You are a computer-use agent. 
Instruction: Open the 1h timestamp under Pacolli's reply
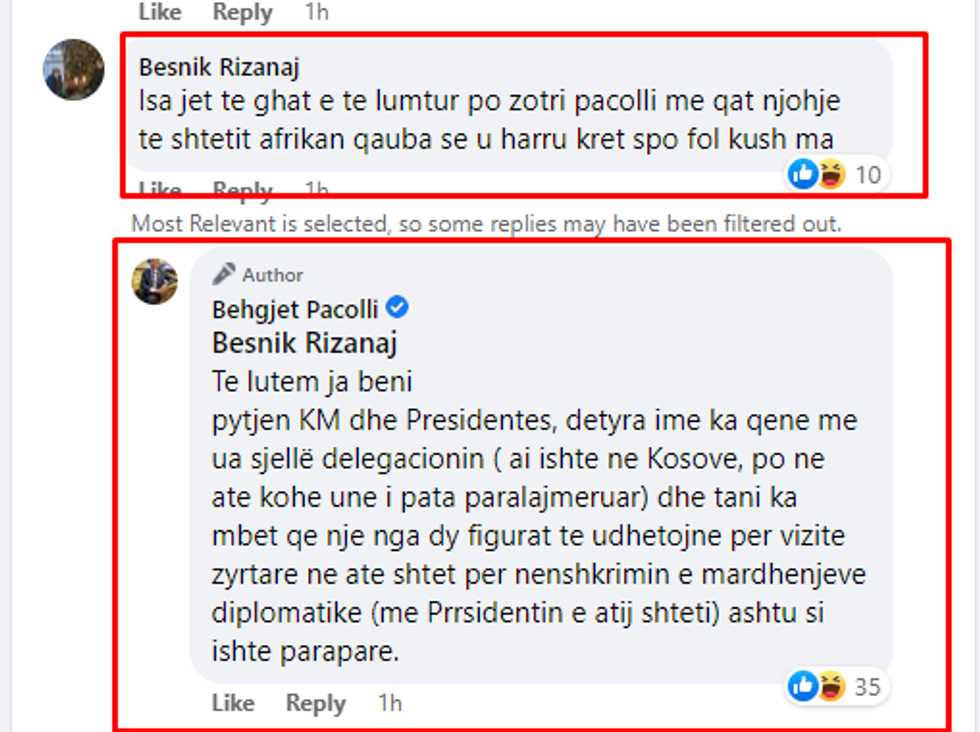point(389,703)
